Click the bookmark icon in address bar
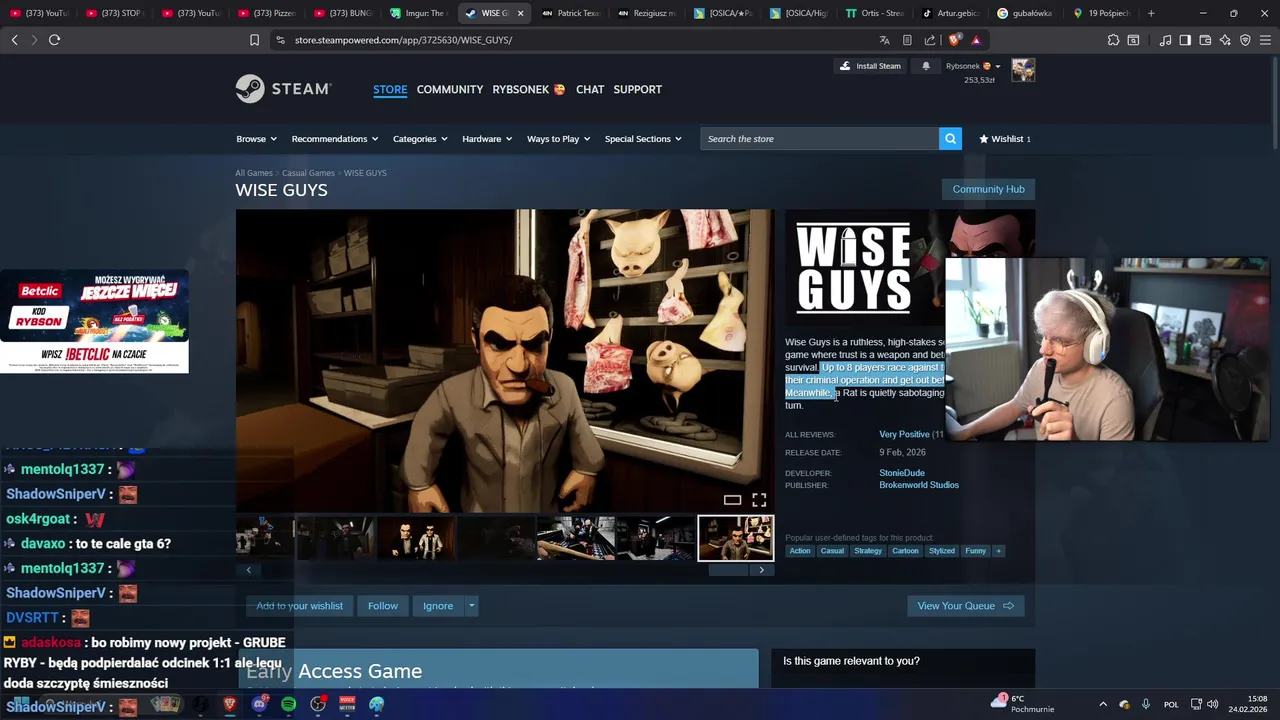The image size is (1280, 720). tap(254, 40)
